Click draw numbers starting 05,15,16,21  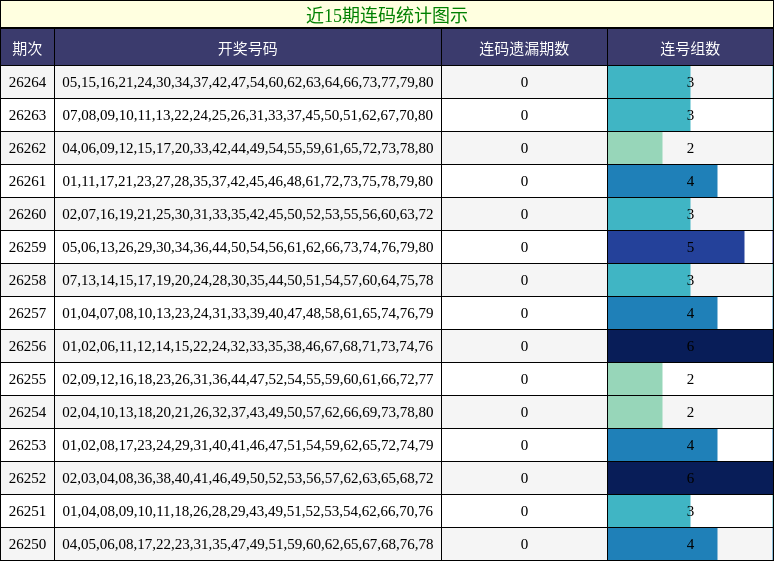pos(248,82)
